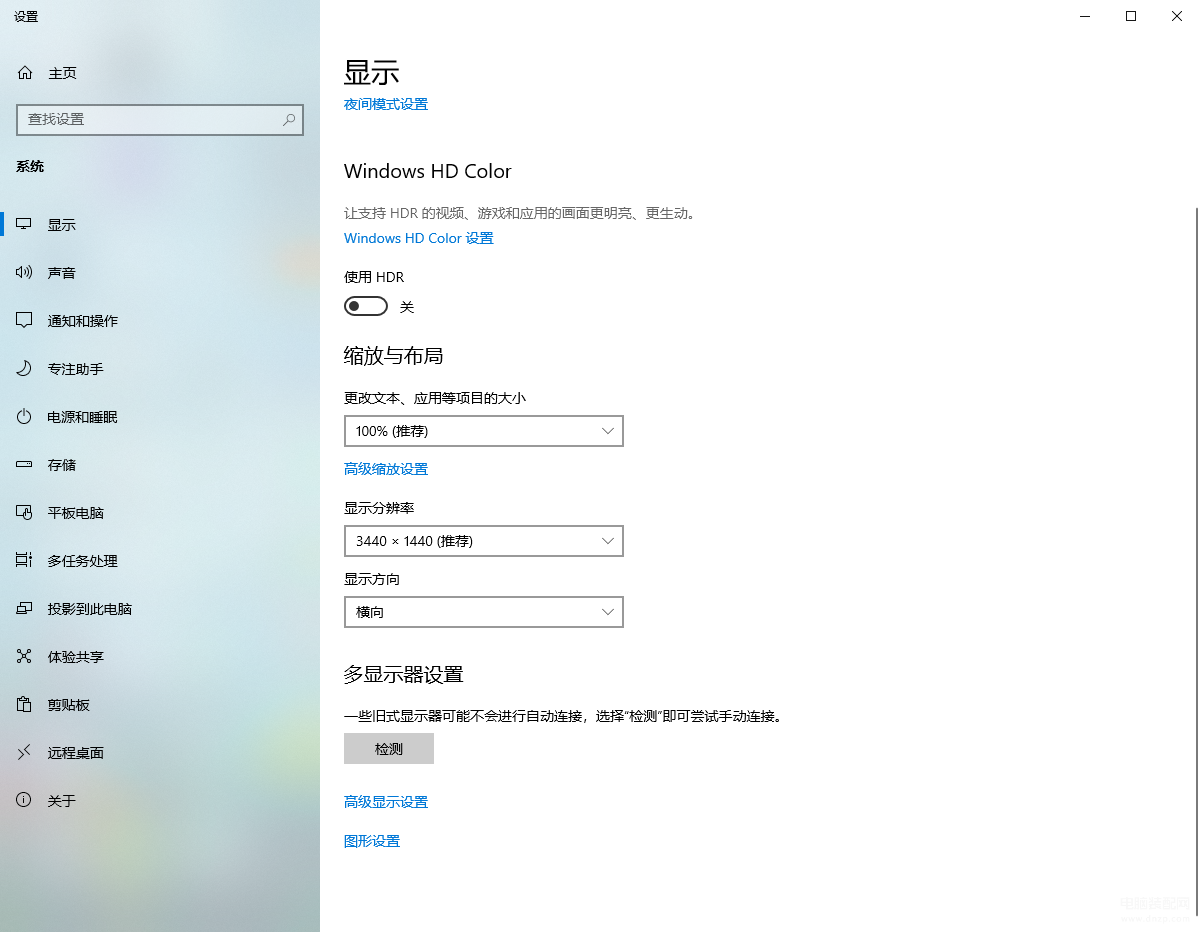This screenshot has width=1200, height=932.
Task: Open the 通知和操作 settings page
Action: [x=160, y=321]
